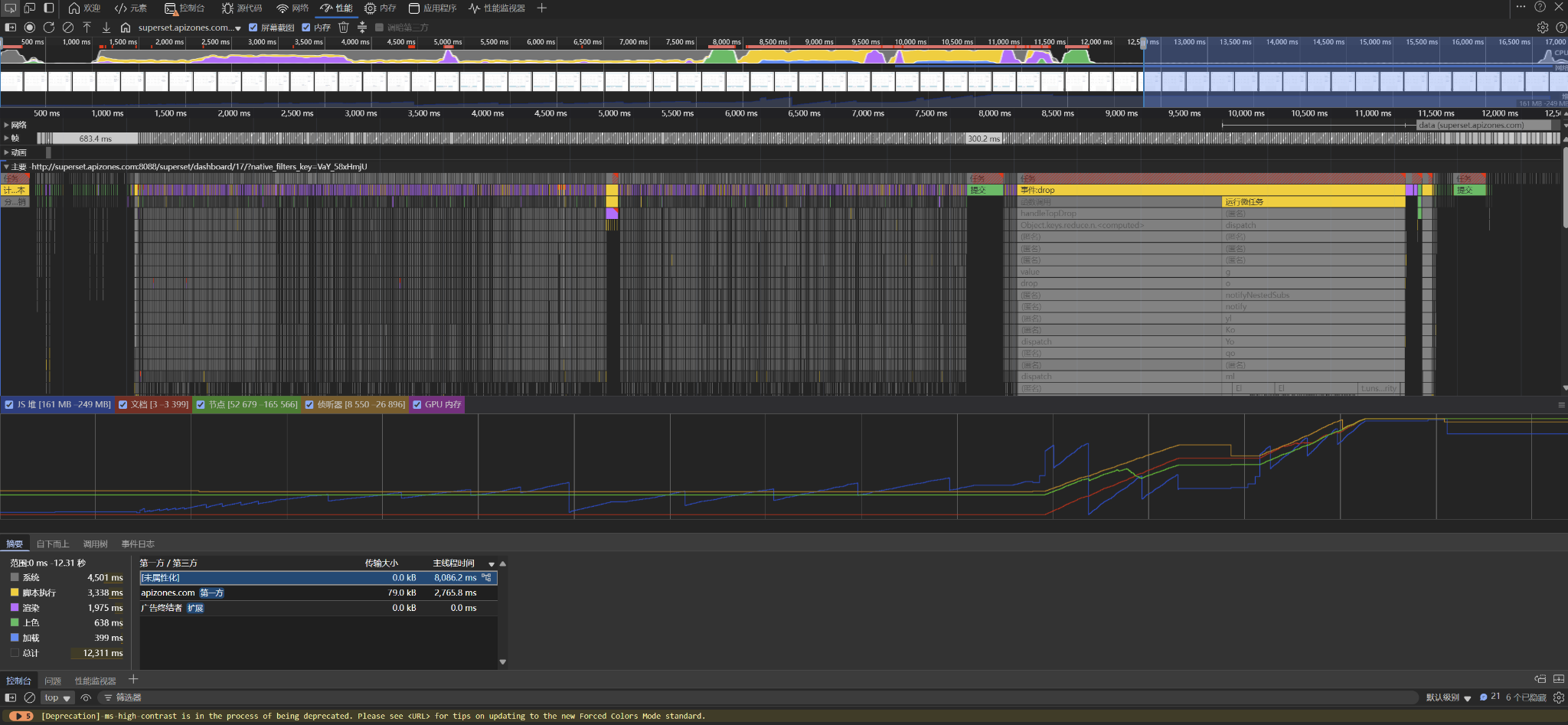Add a new DevTools tab with plus

tap(542, 8)
